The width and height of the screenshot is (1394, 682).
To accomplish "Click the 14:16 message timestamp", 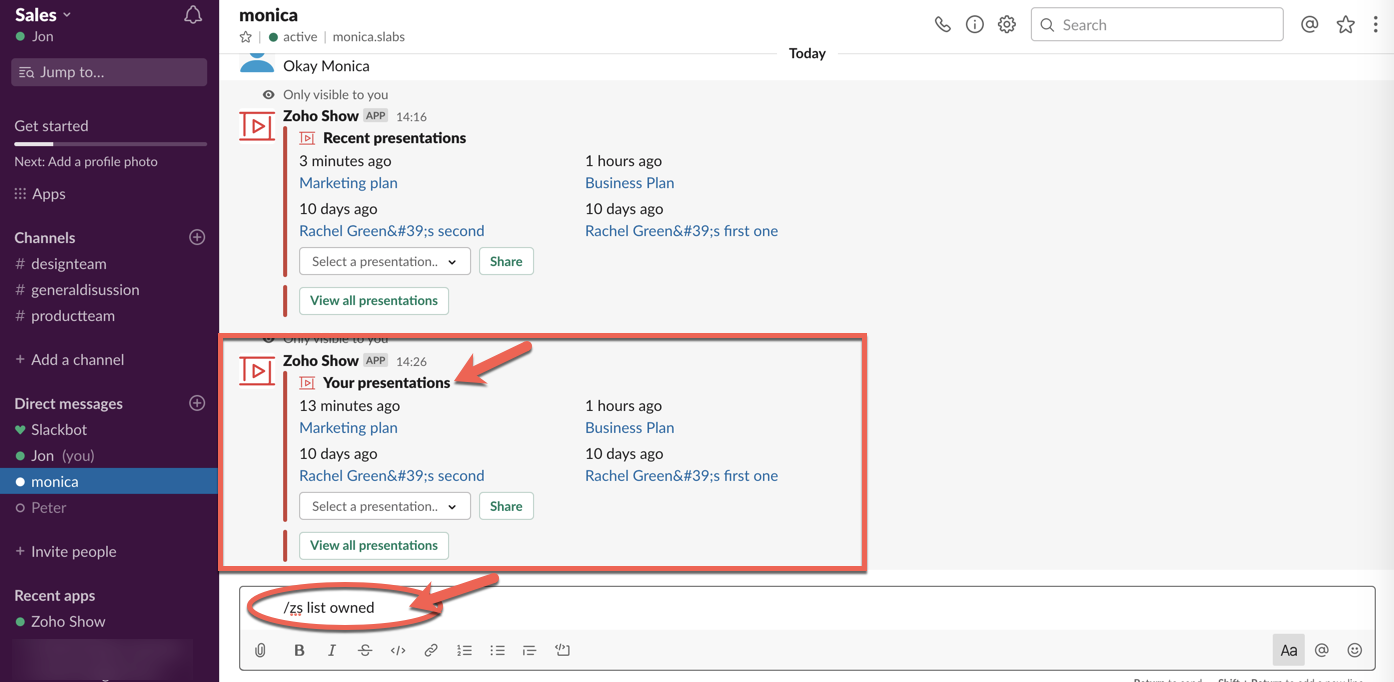I will [411, 117].
